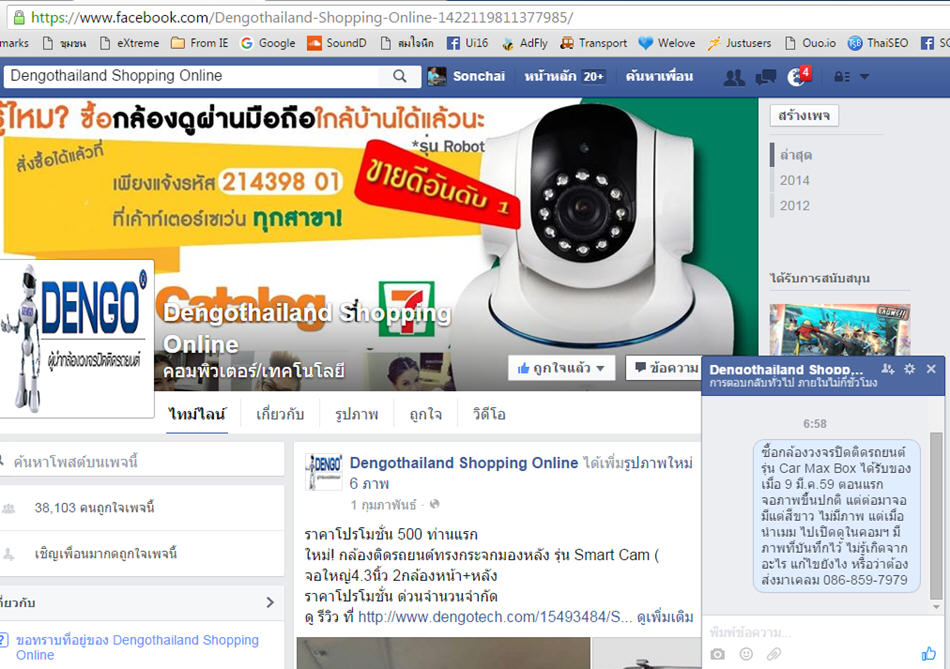Click the ข้อความ message button on cover
Image resolution: width=950 pixels, height=669 pixels.
[664, 368]
